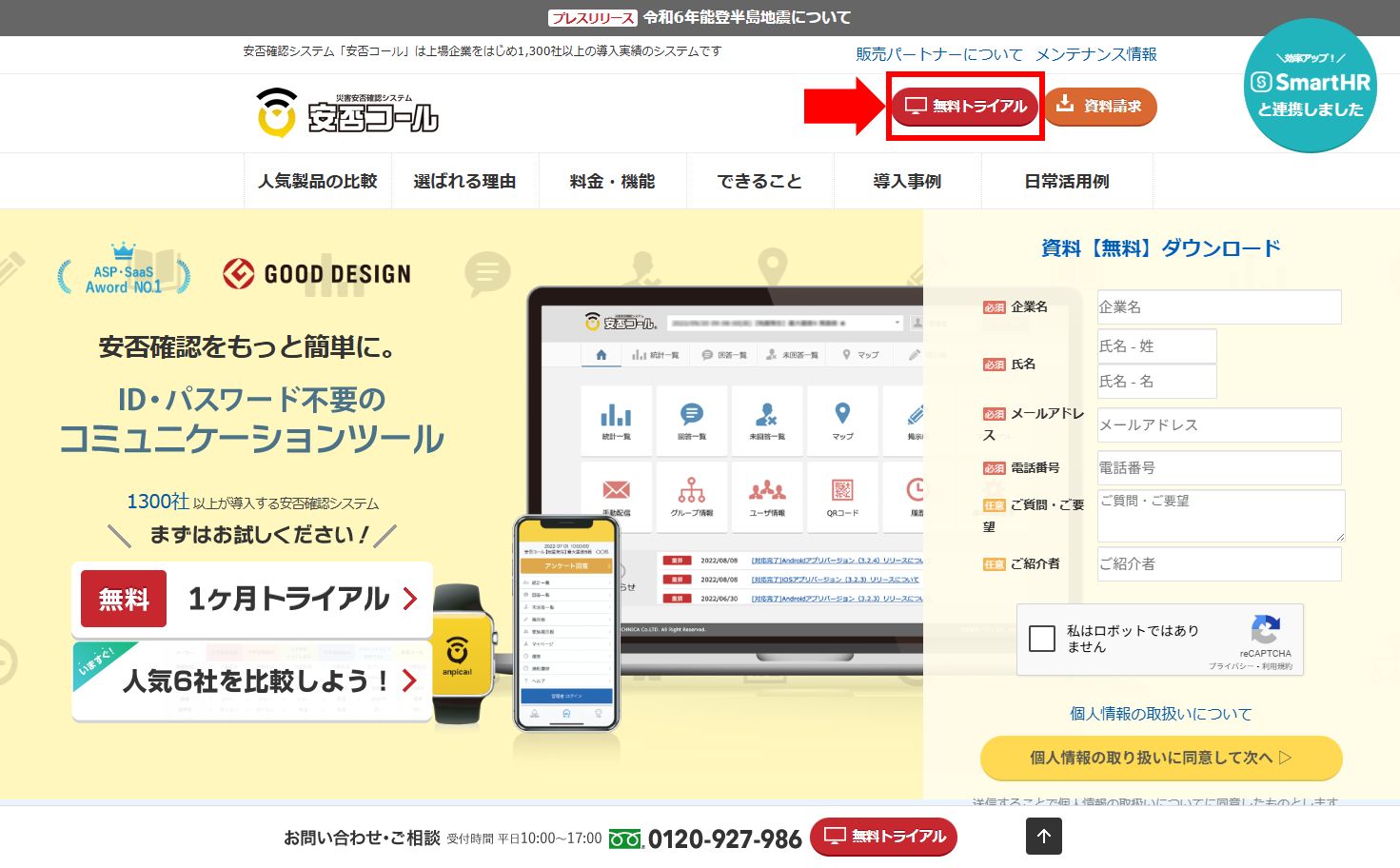Screen dimensions: 1400x868
Task: Open the SmartHR integration badge
Action: point(1311,86)
